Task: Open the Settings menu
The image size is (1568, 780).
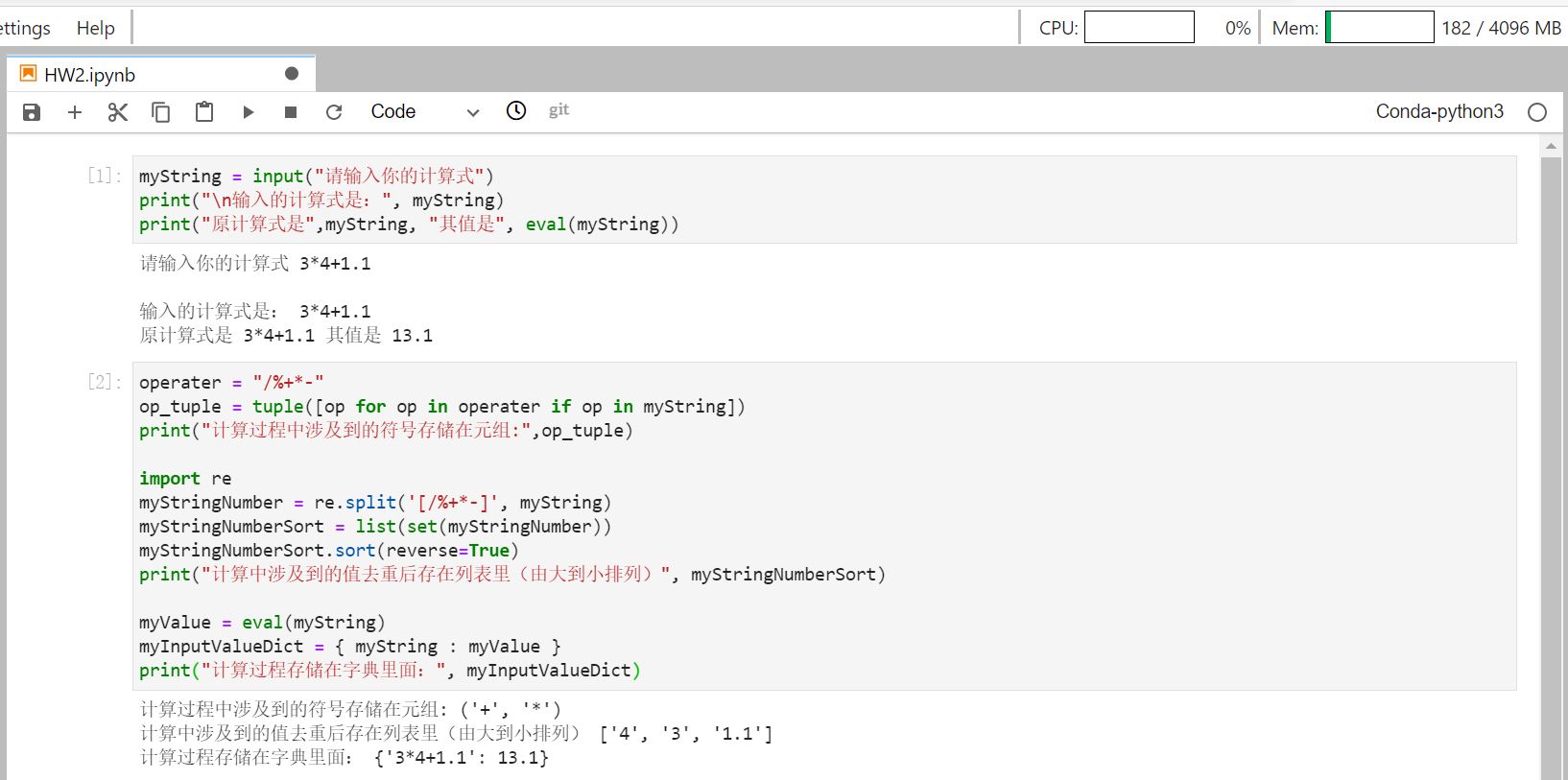Action: click(25, 28)
